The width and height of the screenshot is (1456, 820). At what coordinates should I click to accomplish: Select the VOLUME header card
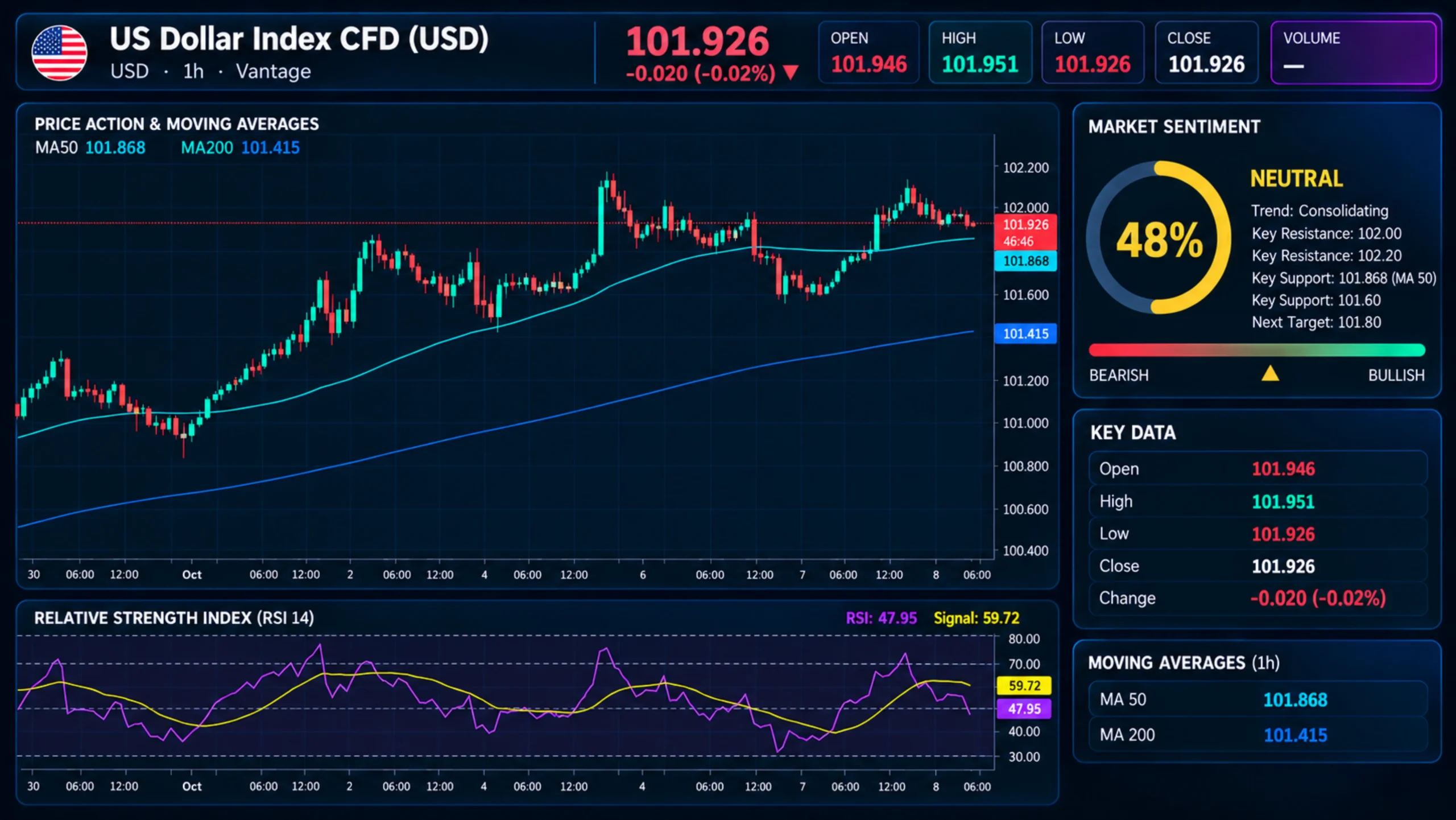point(1354,52)
